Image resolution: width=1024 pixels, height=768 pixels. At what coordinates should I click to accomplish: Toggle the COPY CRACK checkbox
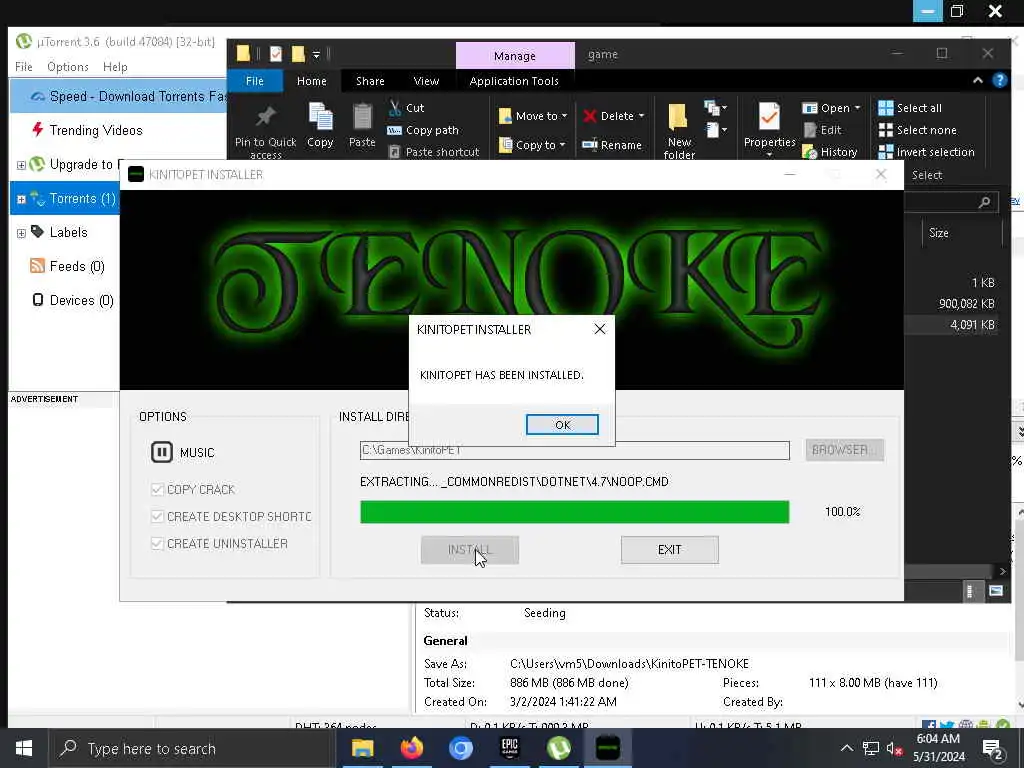coord(157,489)
